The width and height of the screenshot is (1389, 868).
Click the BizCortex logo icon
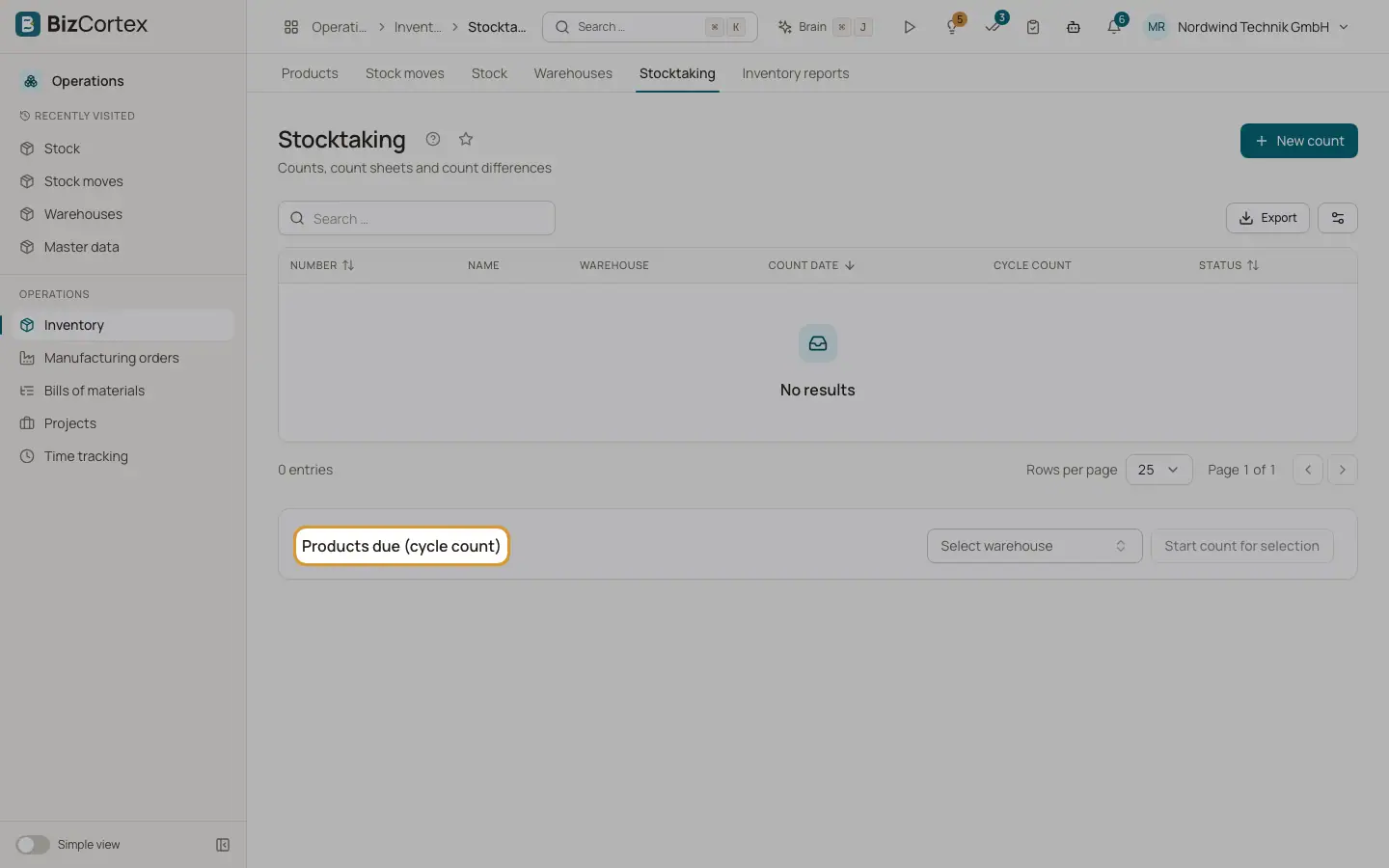point(28,24)
